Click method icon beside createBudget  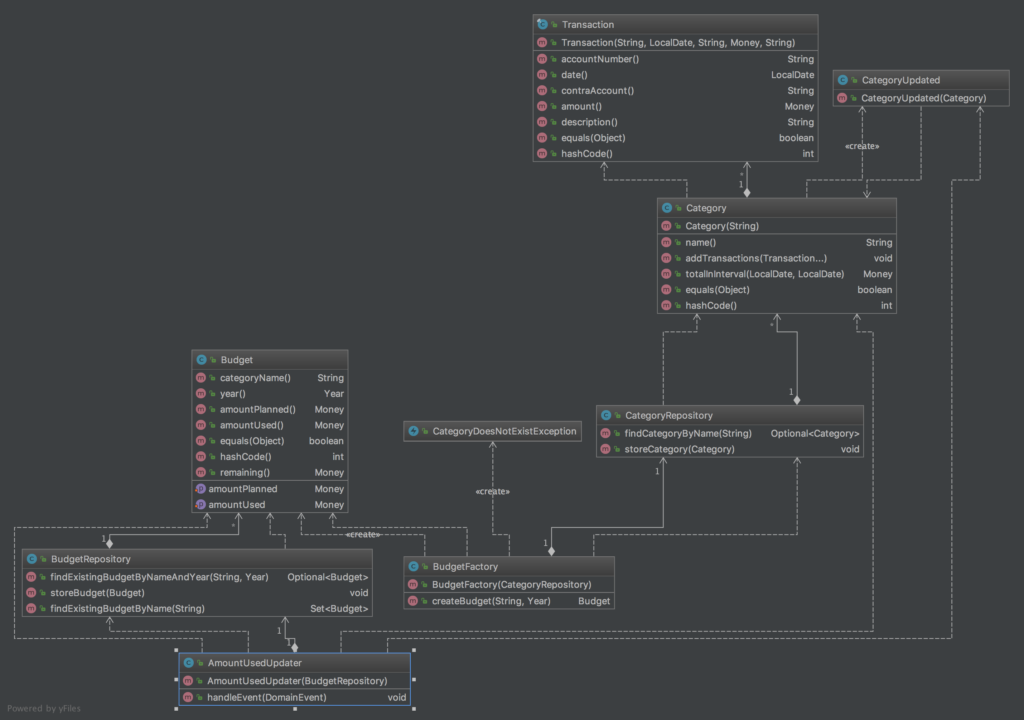[413, 600]
